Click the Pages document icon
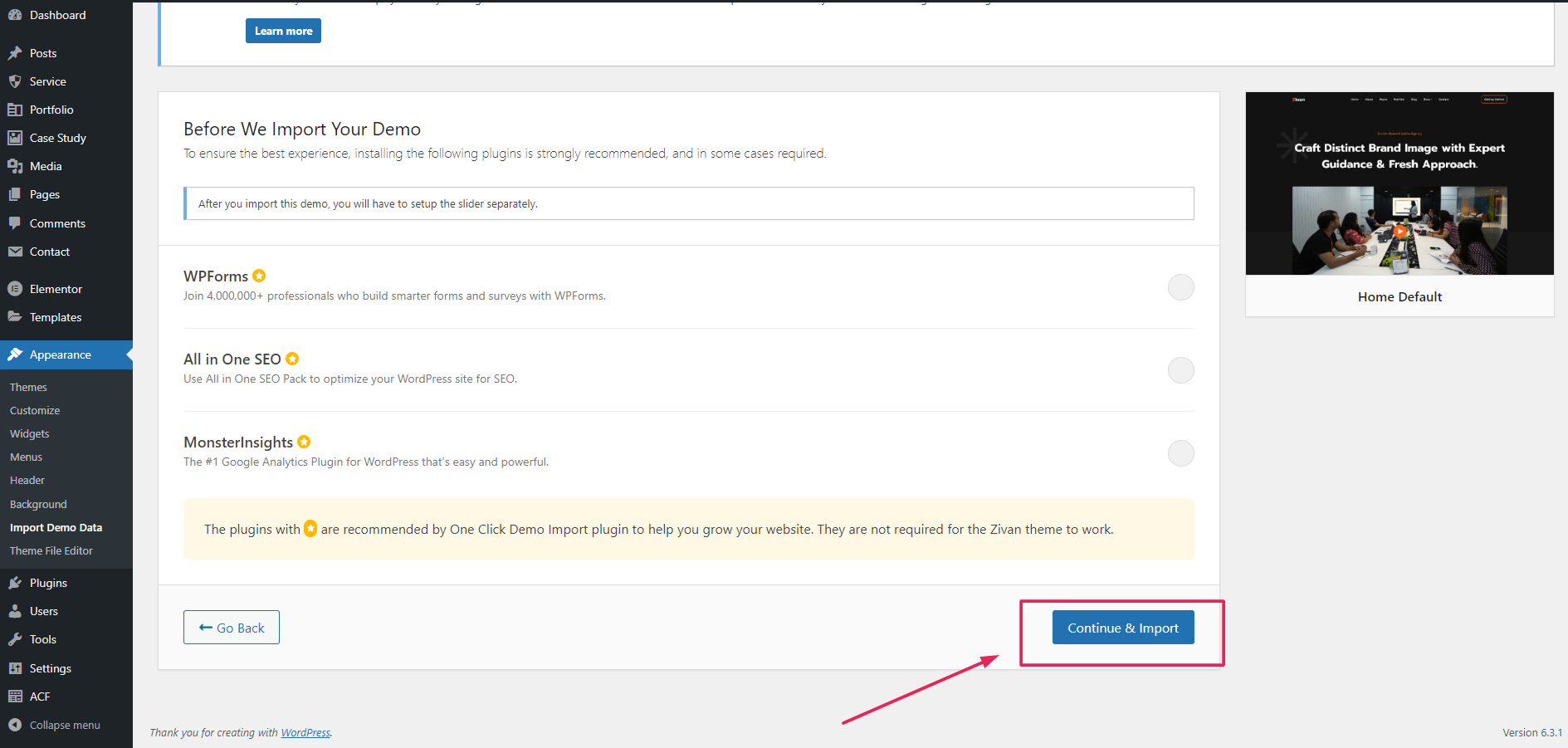 (15, 194)
